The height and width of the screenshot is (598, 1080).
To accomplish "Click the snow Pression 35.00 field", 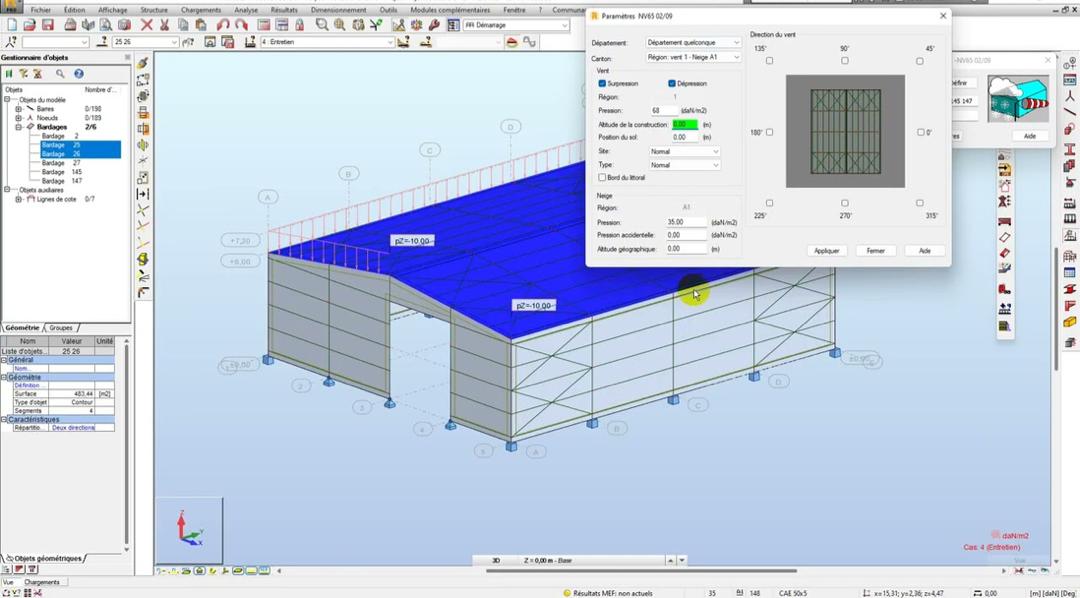I will (687, 223).
